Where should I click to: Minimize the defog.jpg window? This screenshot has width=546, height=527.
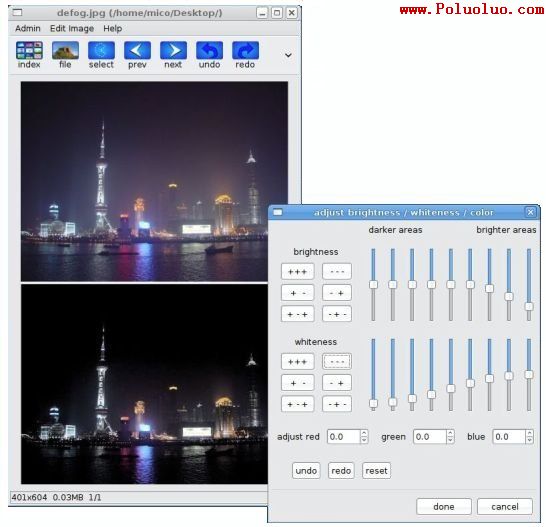click(x=262, y=13)
